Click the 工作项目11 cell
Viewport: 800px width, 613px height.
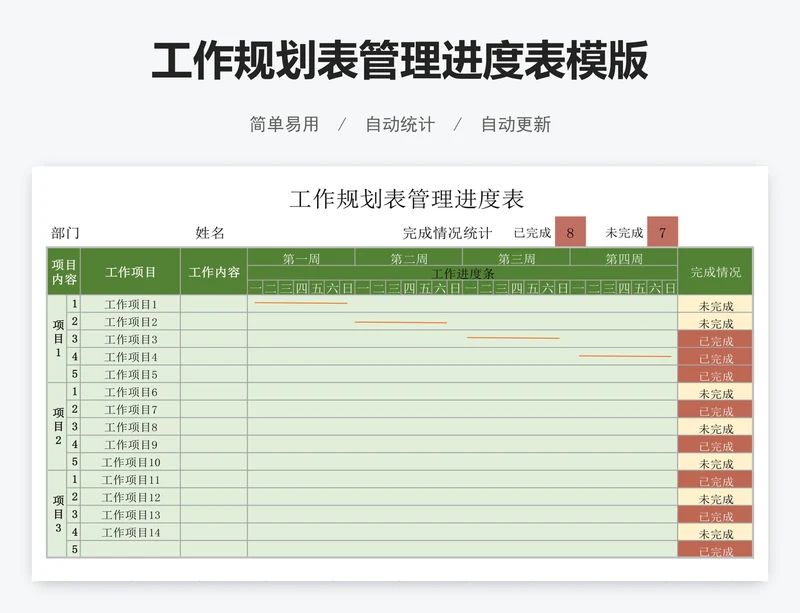(131, 480)
